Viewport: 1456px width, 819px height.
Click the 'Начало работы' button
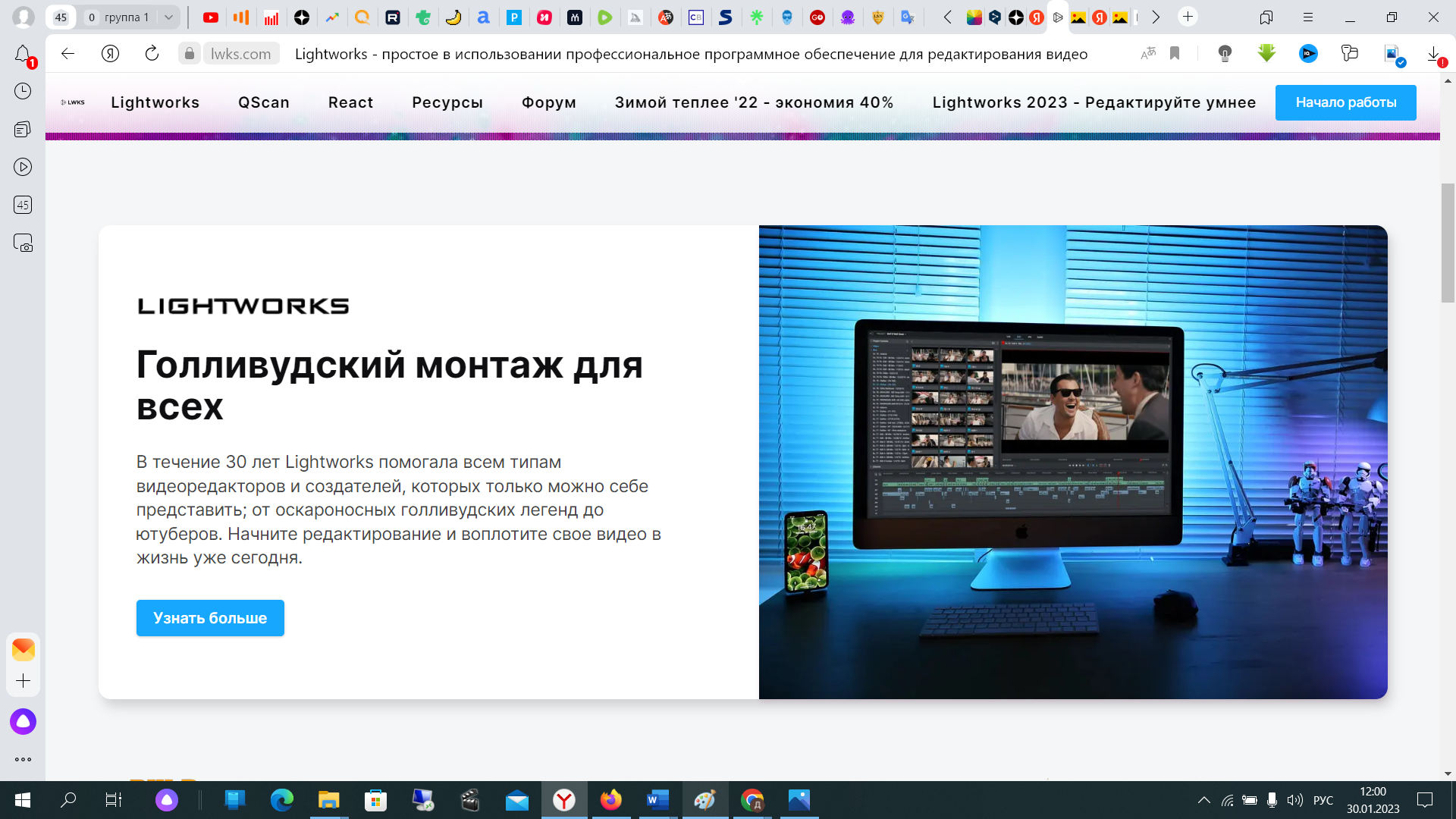click(1346, 102)
